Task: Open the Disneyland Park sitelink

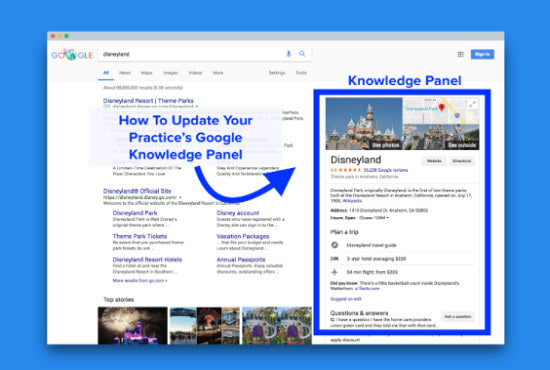Action: click(135, 213)
